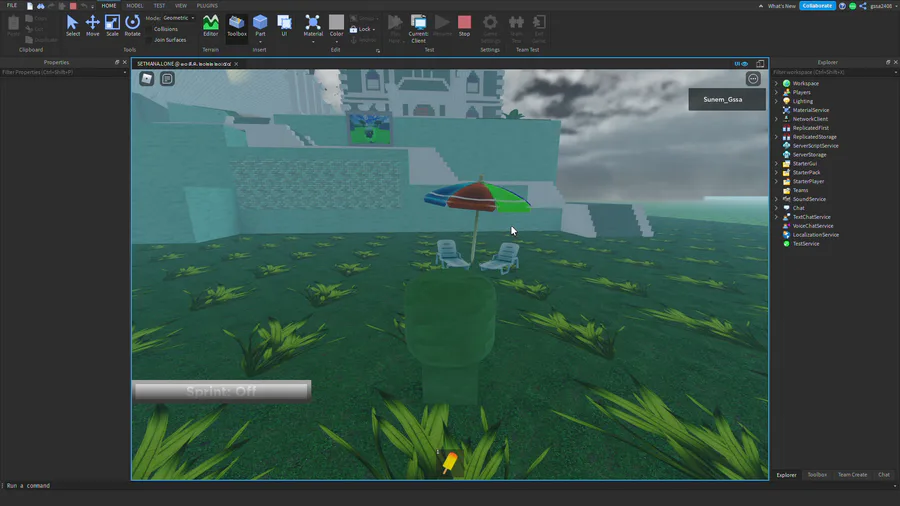
Task: Switch to the TEST ribbon tab
Action: click(x=159, y=5)
